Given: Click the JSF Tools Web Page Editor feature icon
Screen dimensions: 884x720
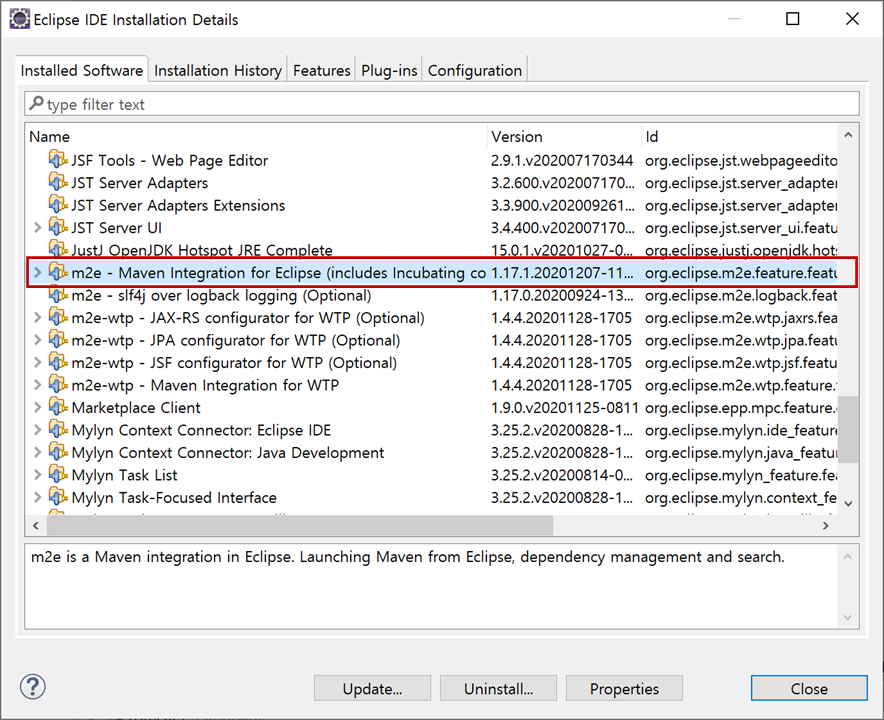Looking at the screenshot, I should coord(58,160).
